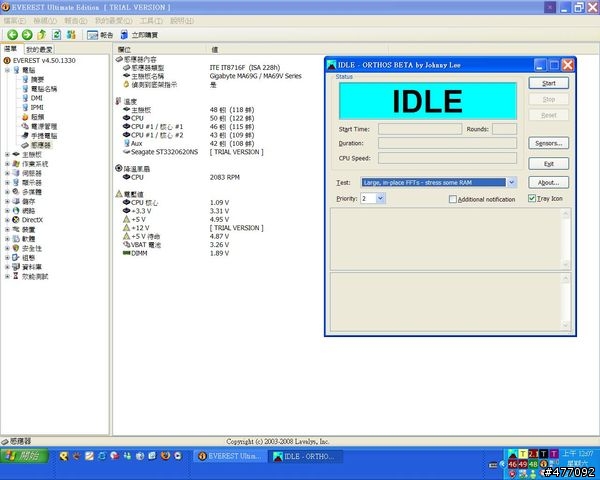
Task: Click the Field (欄位) column header
Action: (160, 49)
